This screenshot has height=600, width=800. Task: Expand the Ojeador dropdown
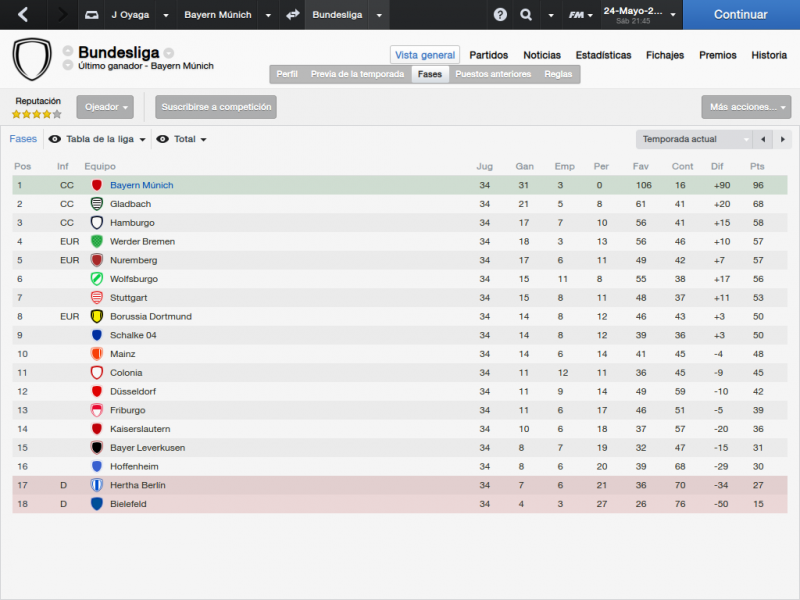(x=105, y=107)
